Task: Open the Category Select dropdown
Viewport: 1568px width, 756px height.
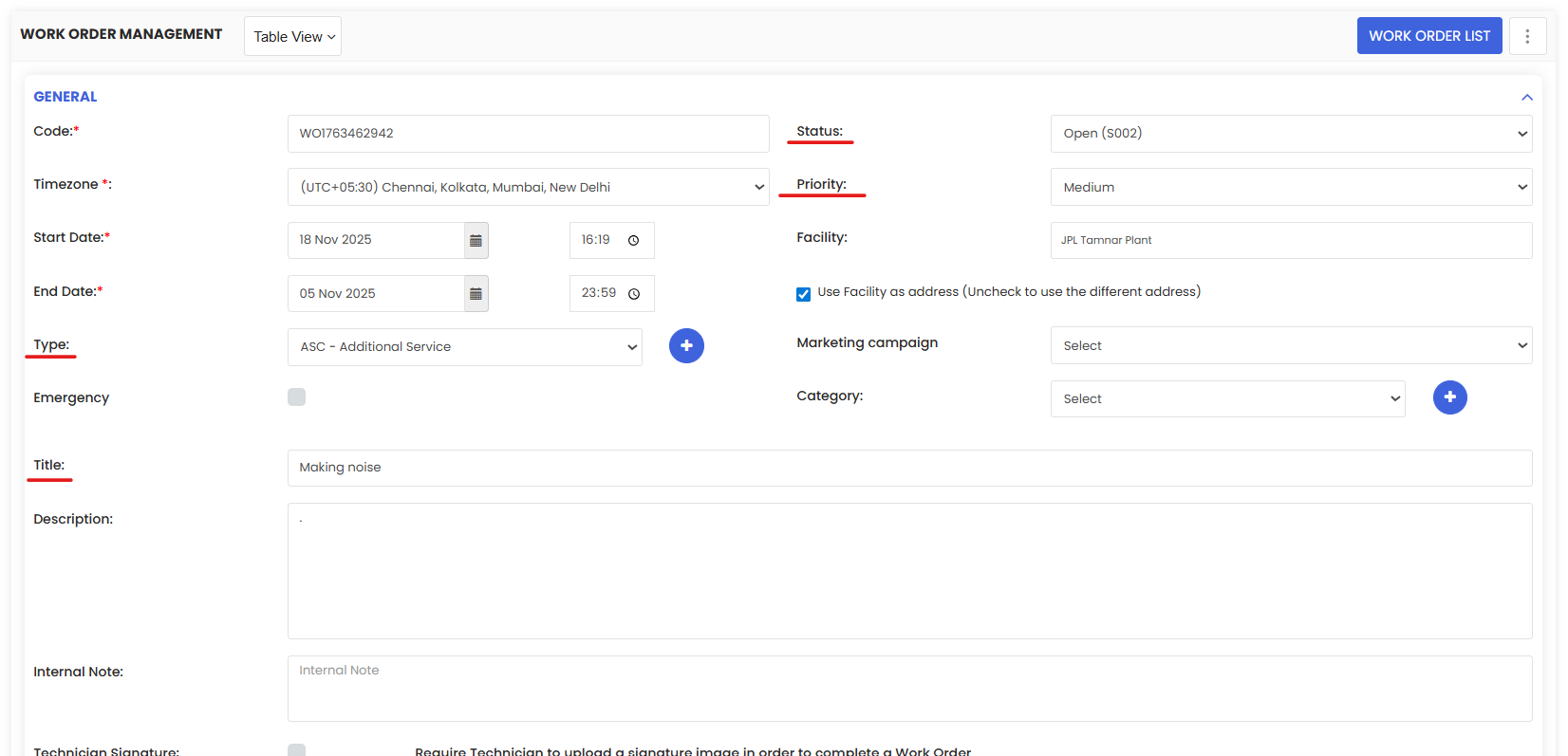Action: 1227,399
